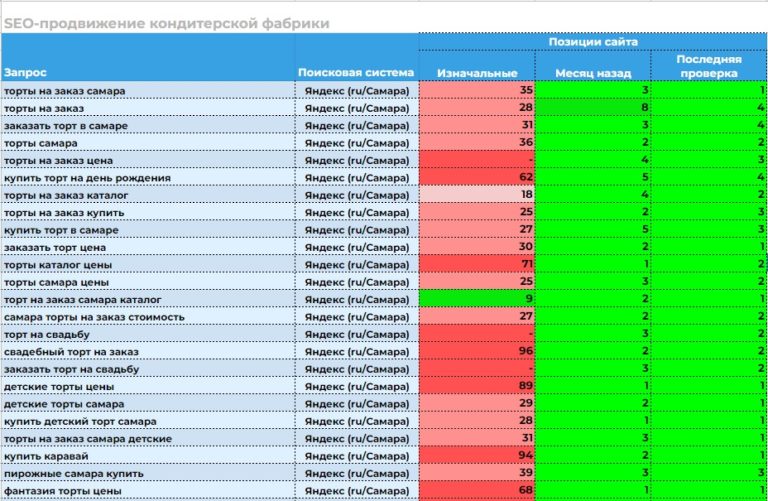
Task: Click the green initial position cell '9'
Action: pos(477,299)
